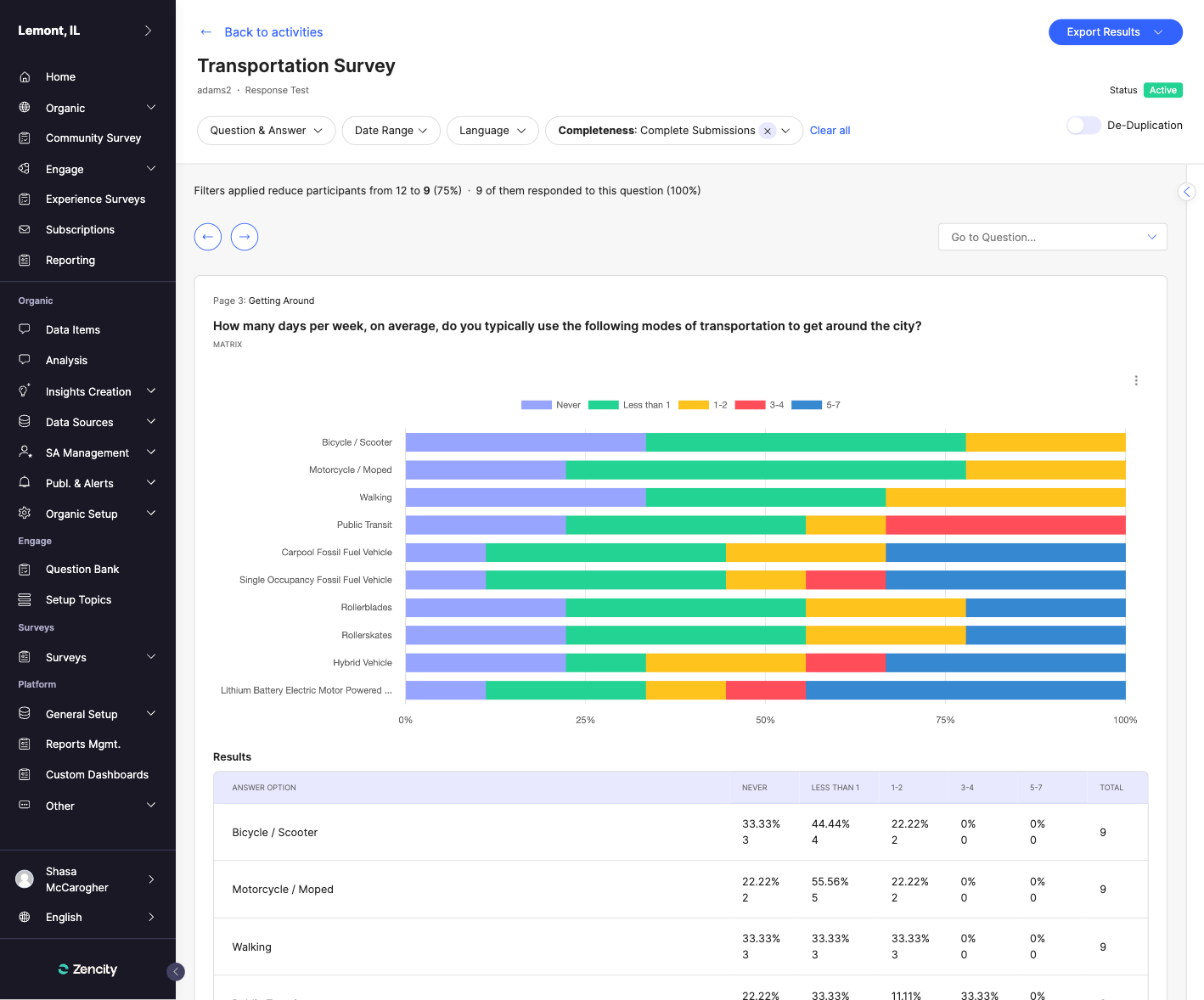Select Custom Dashboards in the sidebar
Viewport: 1204px width, 1000px height.
pyautogui.click(x=97, y=775)
